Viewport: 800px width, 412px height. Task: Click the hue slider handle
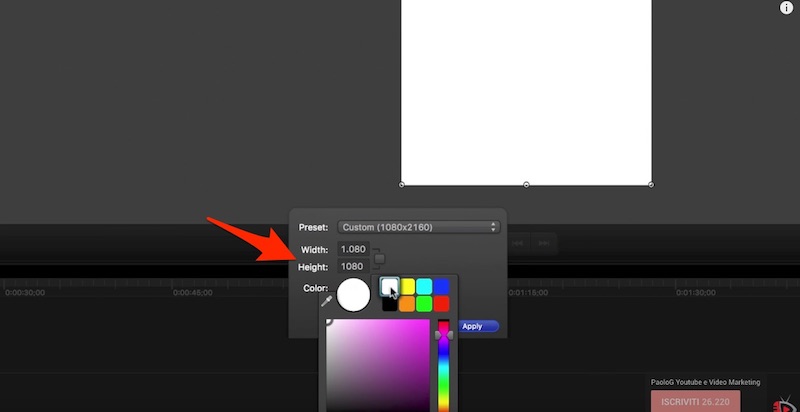444,335
